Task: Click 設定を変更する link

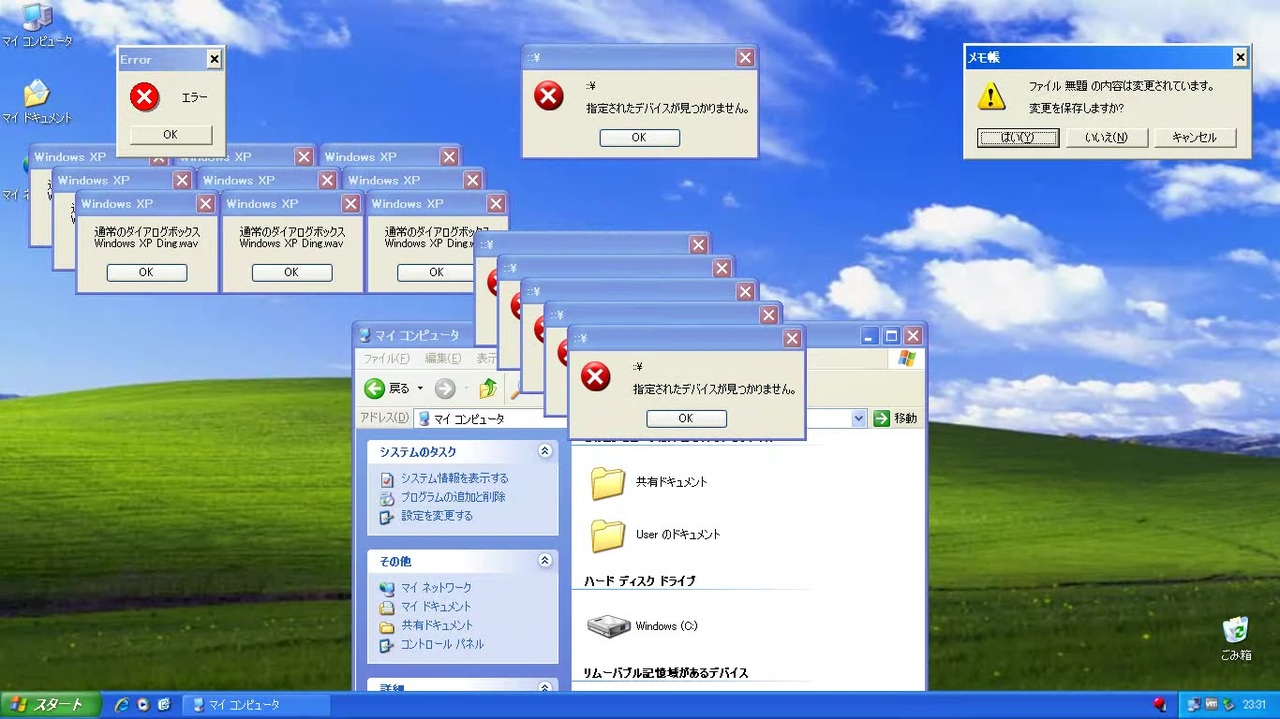Action: tap(437, 516)
